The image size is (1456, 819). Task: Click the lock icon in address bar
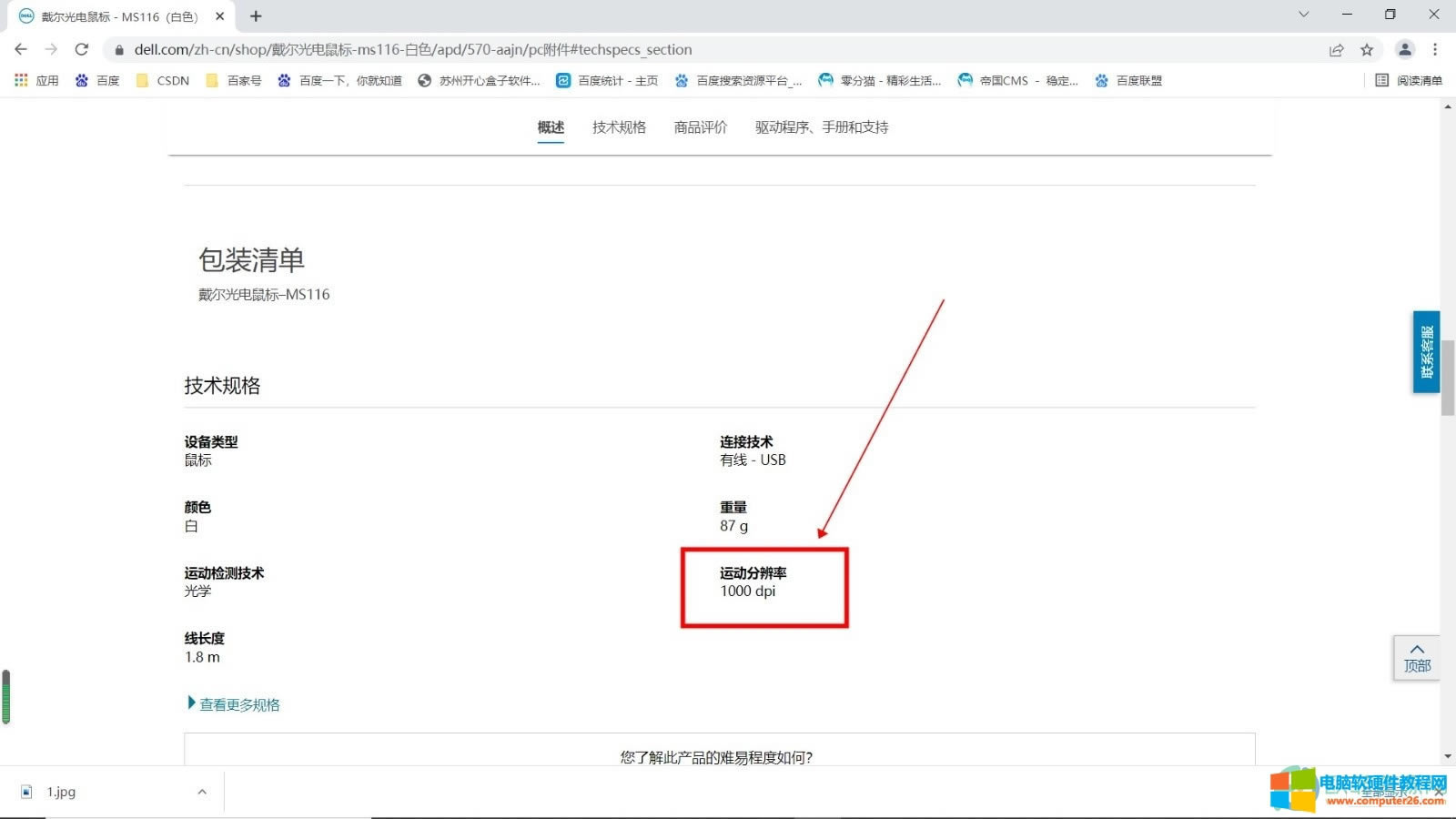coord(119,50)
